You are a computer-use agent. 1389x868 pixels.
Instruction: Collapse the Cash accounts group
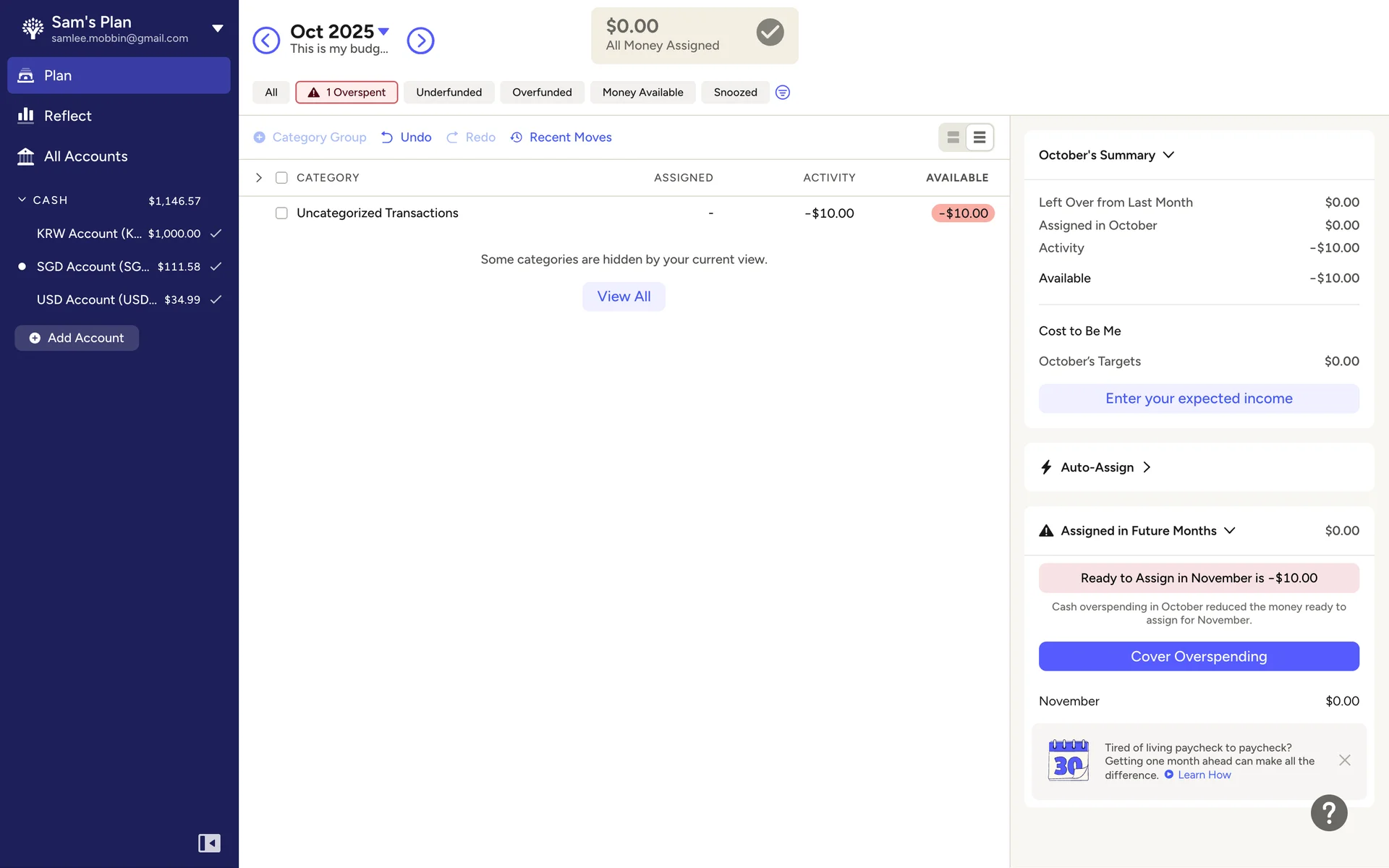pyautogui.click(x=22, y=200)
